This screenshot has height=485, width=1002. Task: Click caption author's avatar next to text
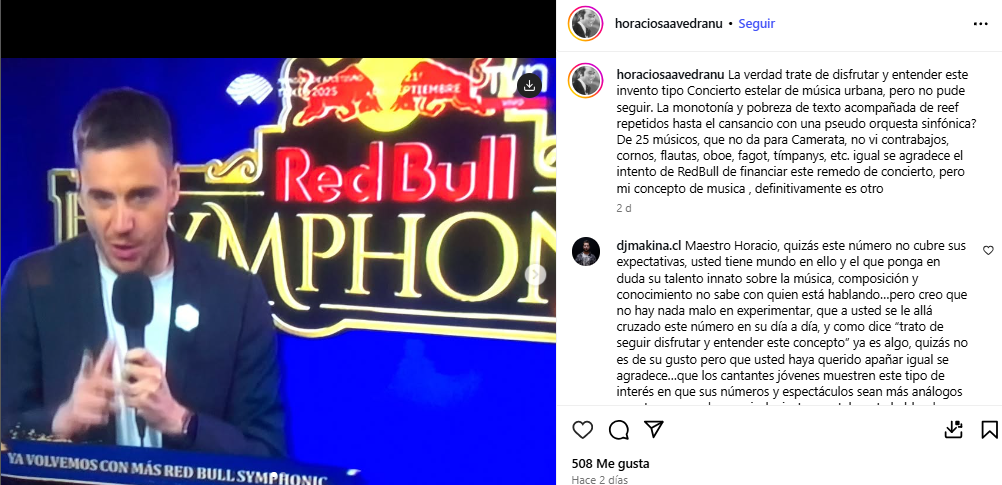point(586,80)
